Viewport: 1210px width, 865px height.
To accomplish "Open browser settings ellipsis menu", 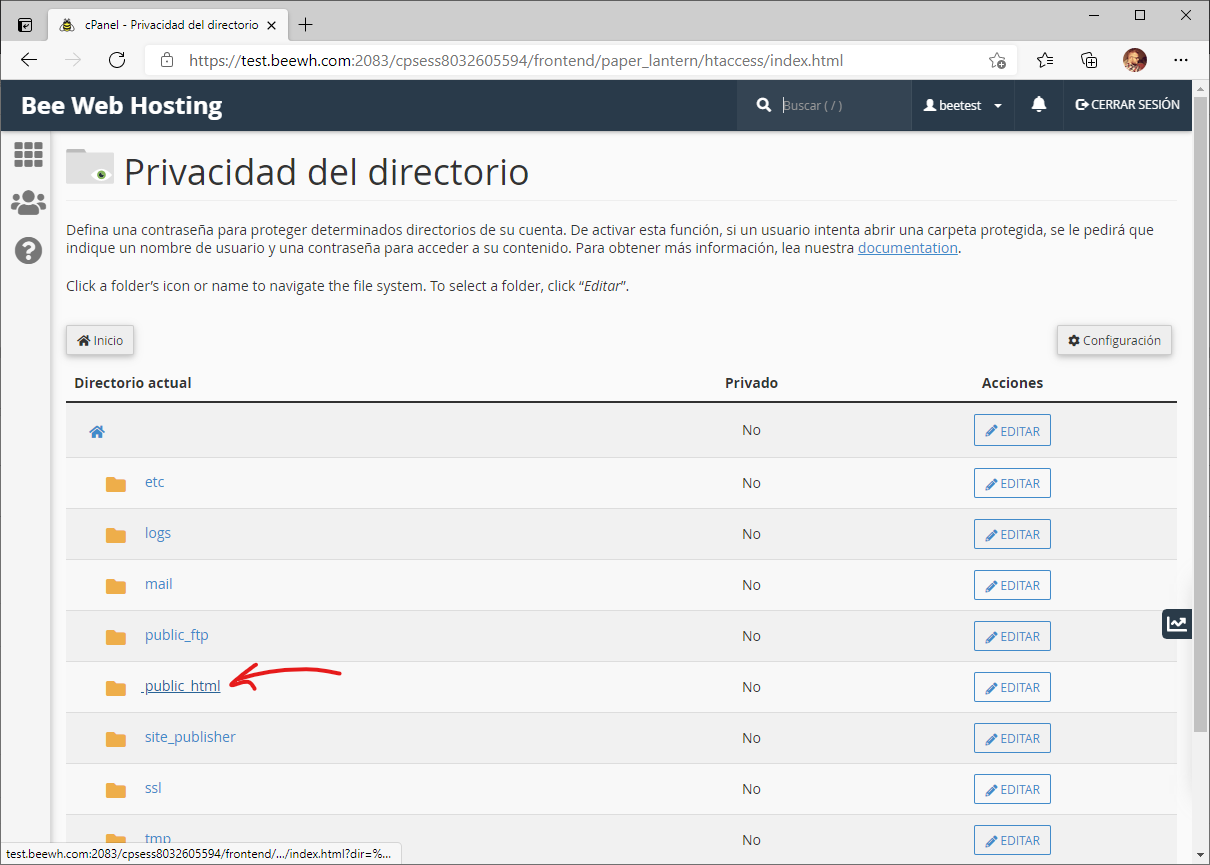I will 1181,60.
